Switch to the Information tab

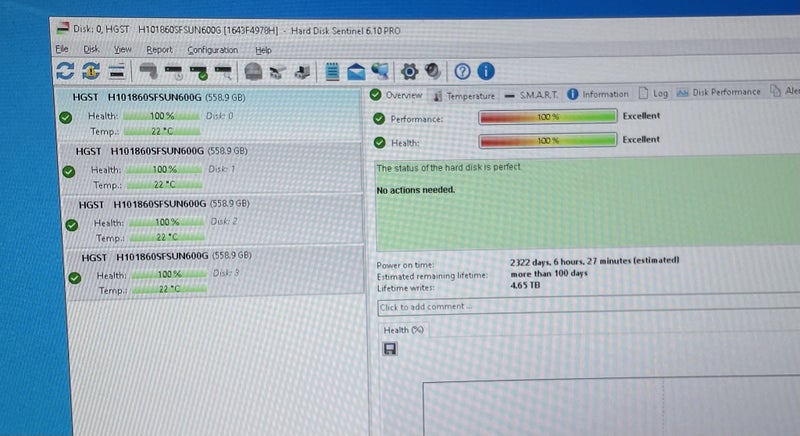(x=597, y=94)
